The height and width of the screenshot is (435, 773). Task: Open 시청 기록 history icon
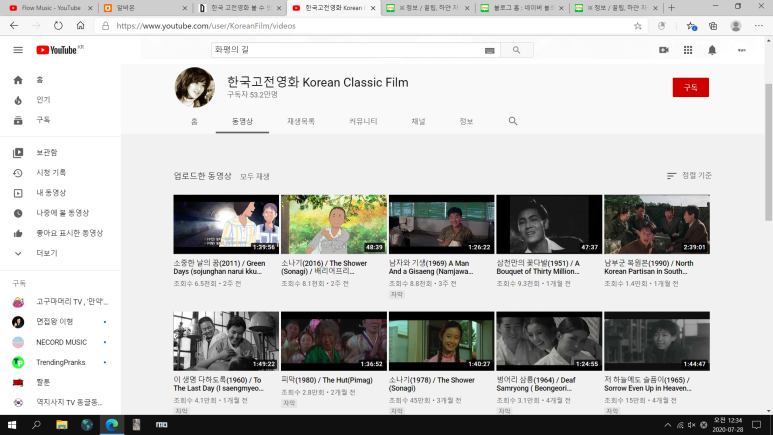click(x=18, y=173)
